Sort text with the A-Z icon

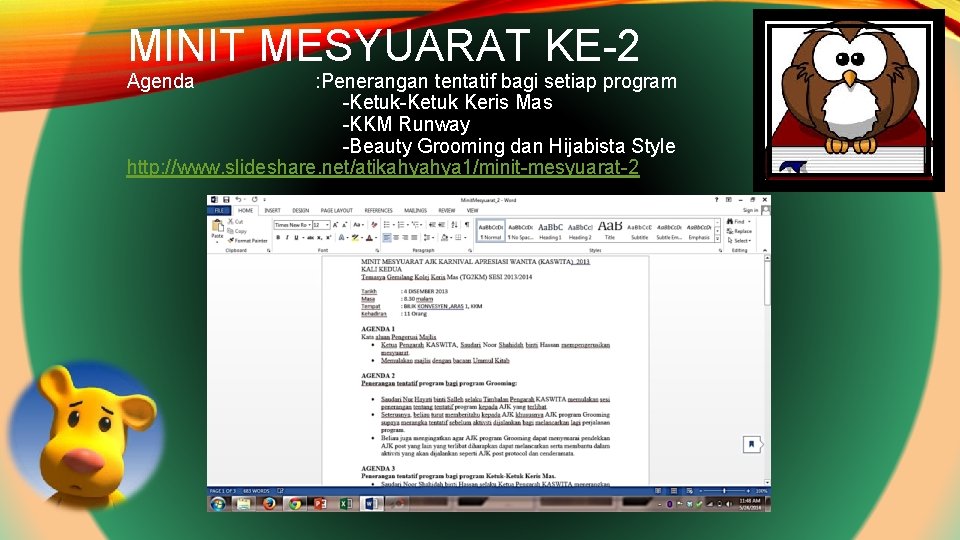454,225
